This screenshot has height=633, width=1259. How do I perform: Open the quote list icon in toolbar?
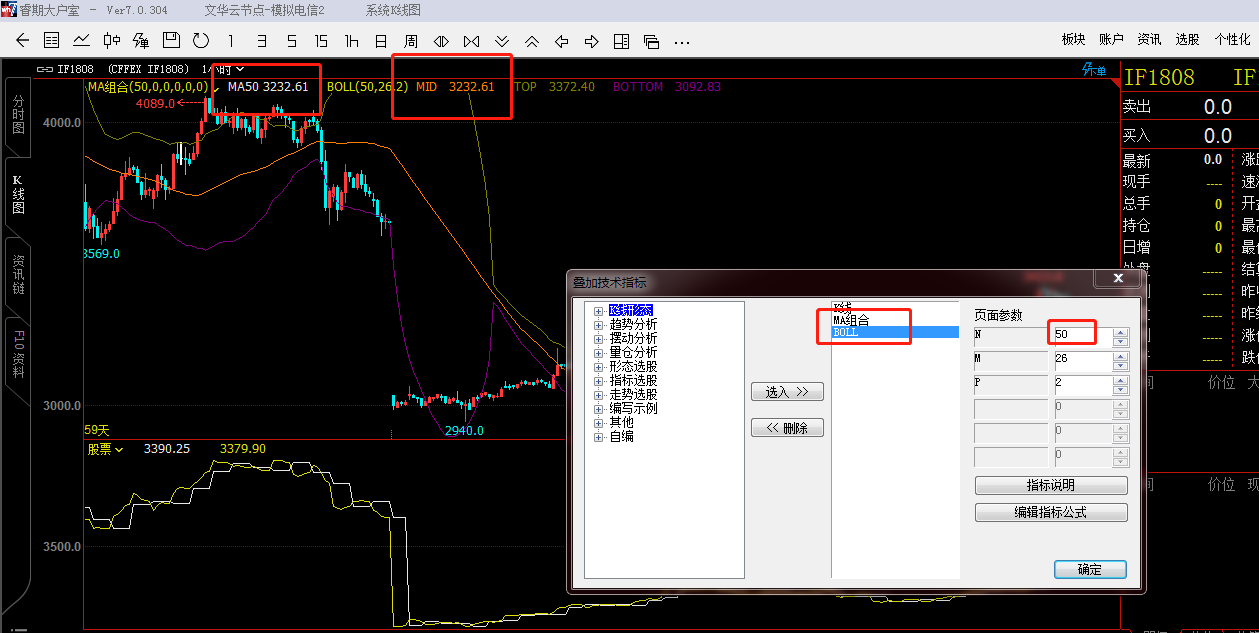[x=52, y=41]
